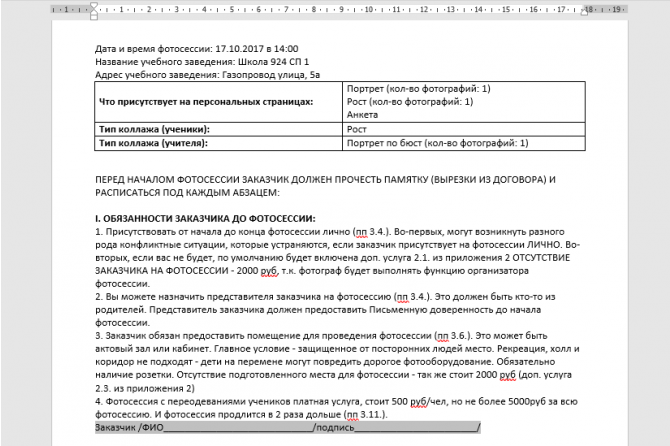Click the line starting '1. Присутствовать от начала'
Viewport: 670px width, 446px height.
[329, 232]
